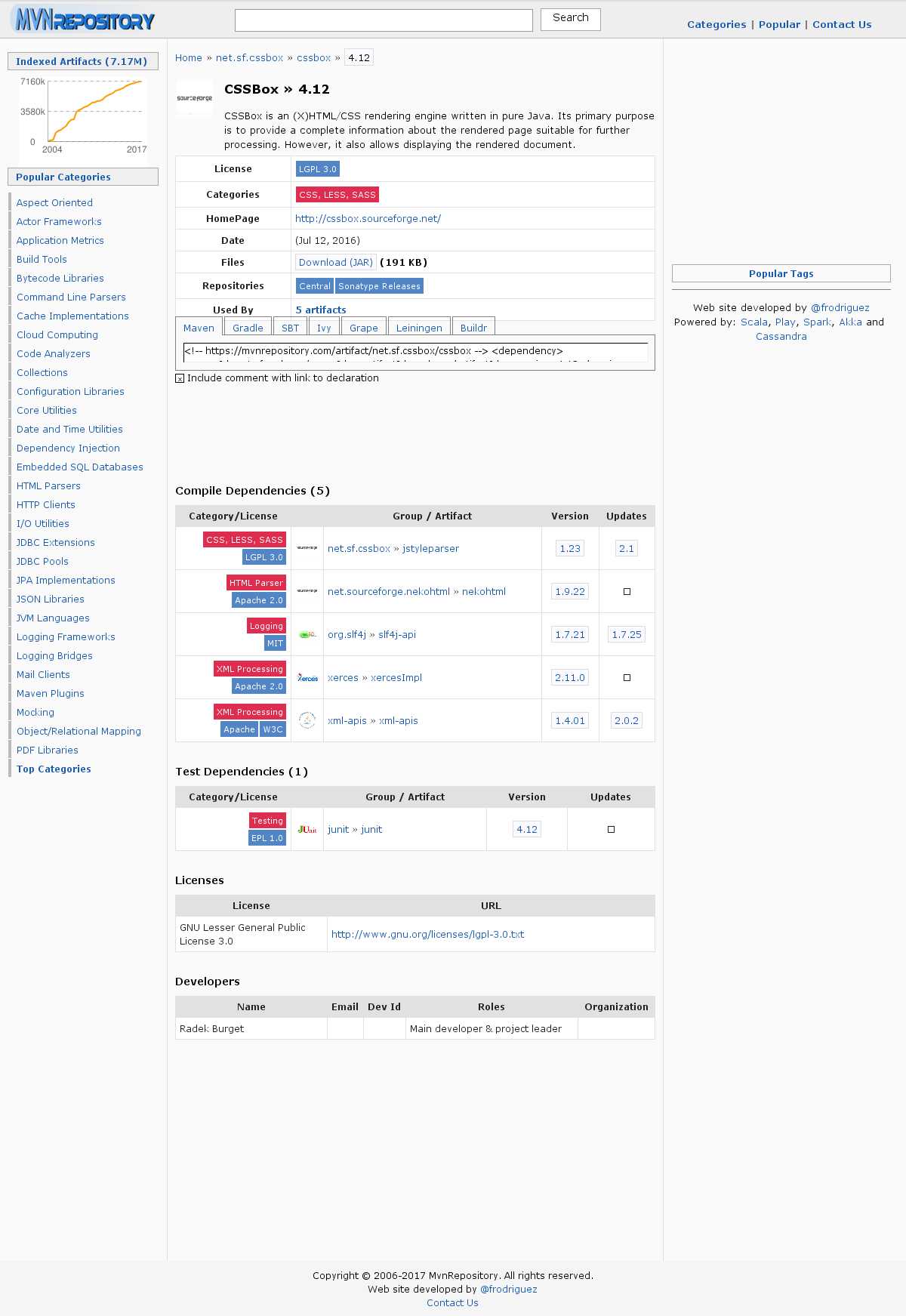Image resolution: width=906 pixels, height=1316 pixels.
Task: Click Top Categories link
Action: 54,769
